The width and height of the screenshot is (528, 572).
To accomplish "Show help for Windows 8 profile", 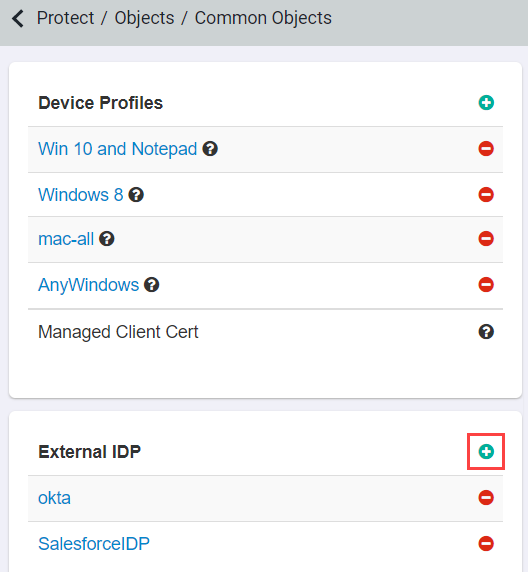I will pyautogui.click(x=136, y=195).
